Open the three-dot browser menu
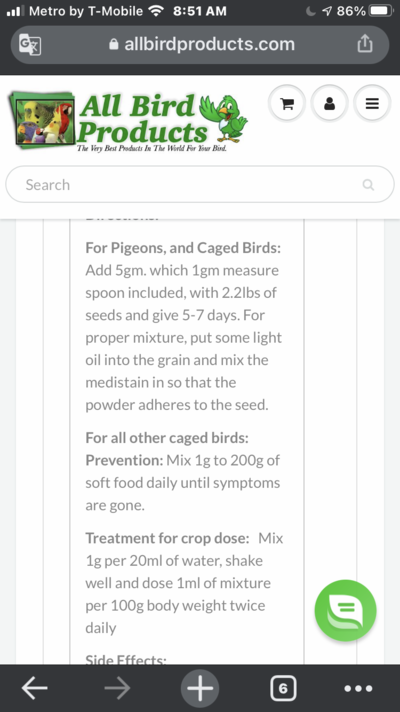400x712 pixels. [358, 688]
